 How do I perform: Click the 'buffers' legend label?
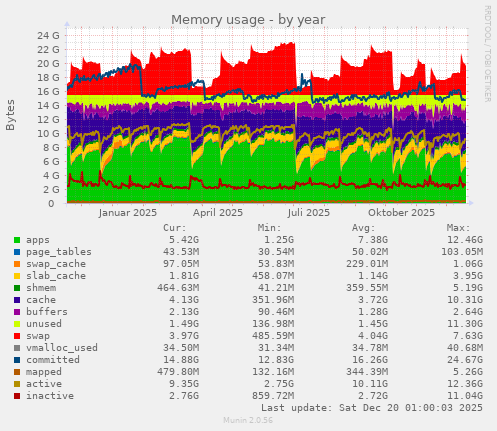(47, 312)
